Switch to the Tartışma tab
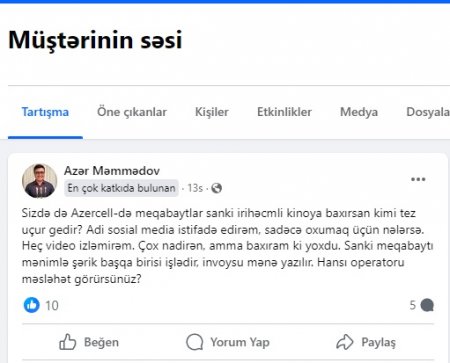Screen dimensions: 450x363 pos(45,112)
